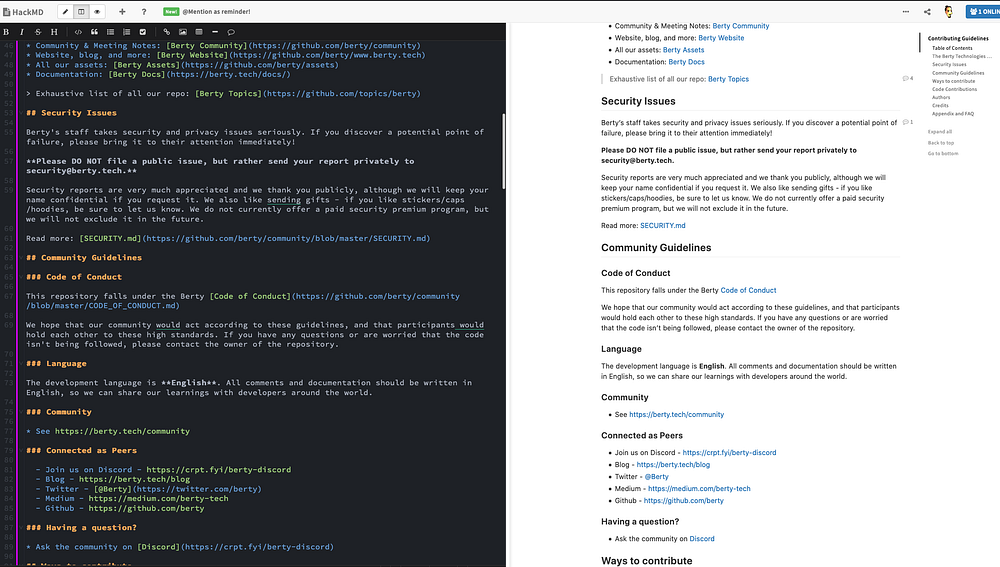Jump to Community Guidelines in the outline
This screenshot has width=1000, height=567.
coord(958,73)
